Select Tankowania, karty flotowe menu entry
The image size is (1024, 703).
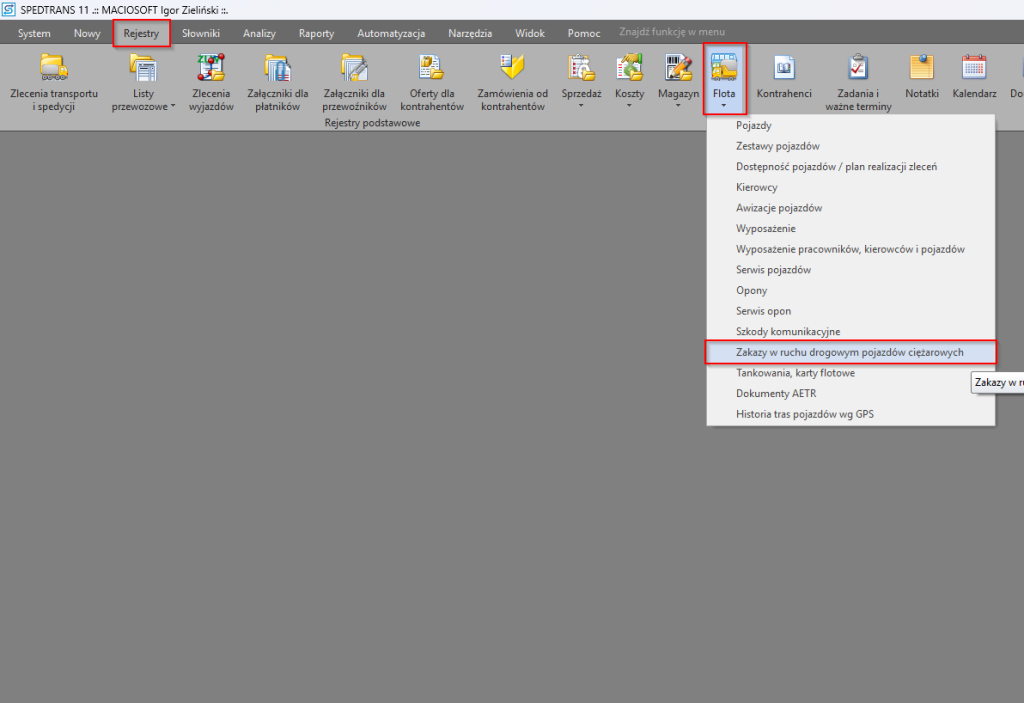(x=795, y=373)
